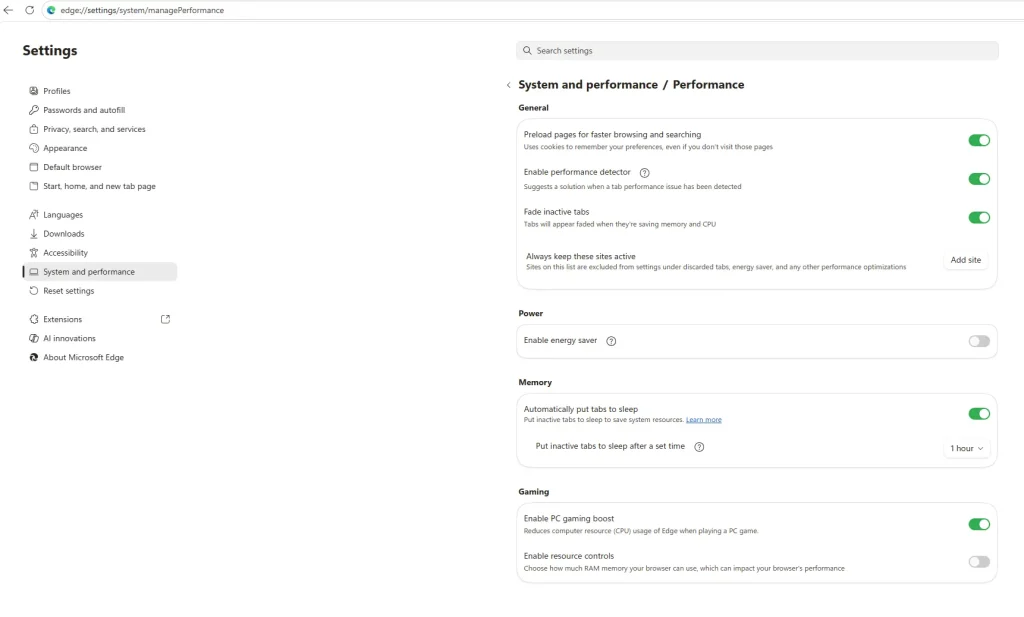Toggle Enable PC gaming boost

[x=979, y=524]
